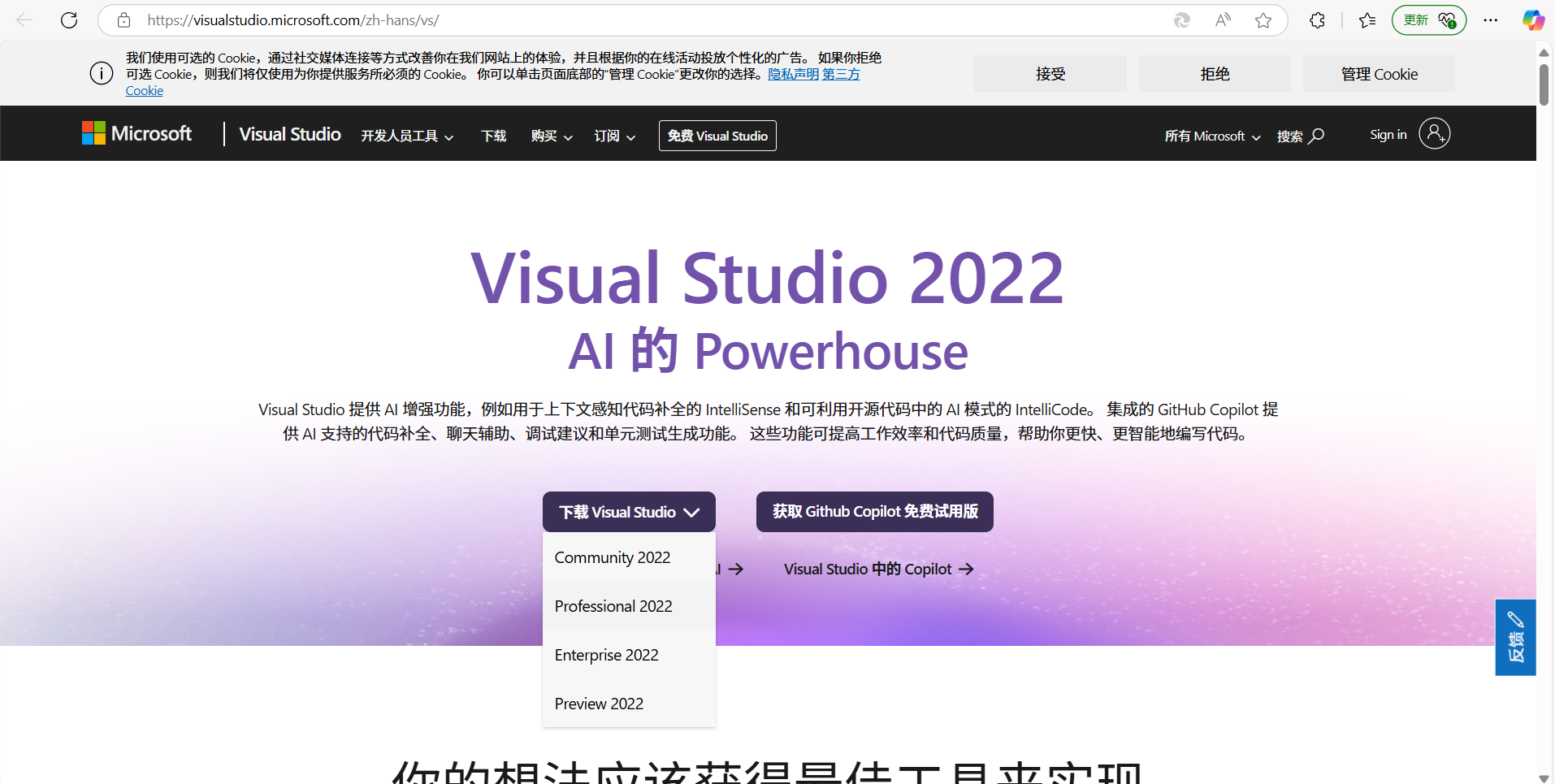Open the read aloud icon

(x=1223, y=20)
